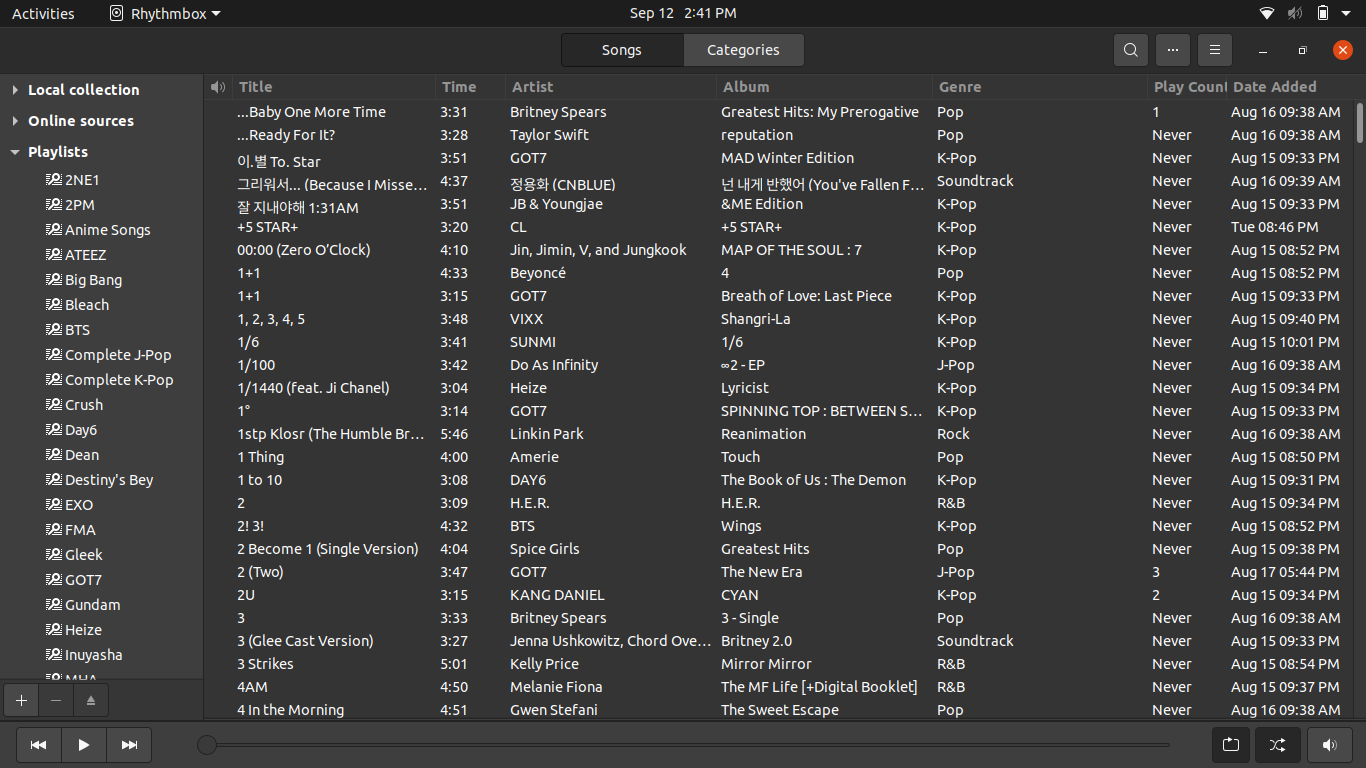The height and width of the screenshot is (768, 1366).
Task: Expand the Local collection section
Action: pyautogui.click(x=15, y=90)
